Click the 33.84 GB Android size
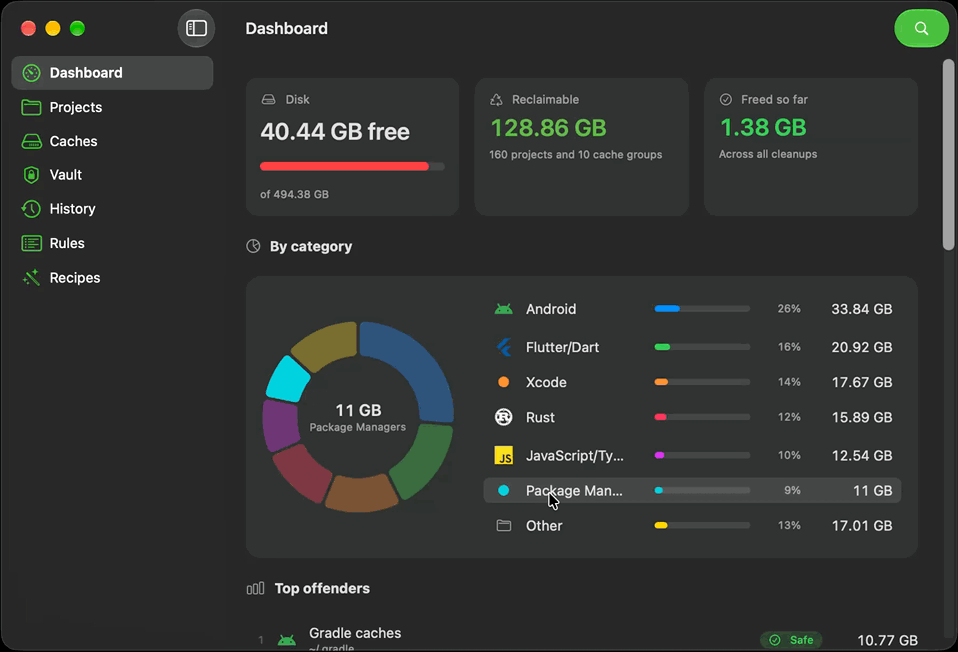 pyautogui.click(x=861, y=309)
